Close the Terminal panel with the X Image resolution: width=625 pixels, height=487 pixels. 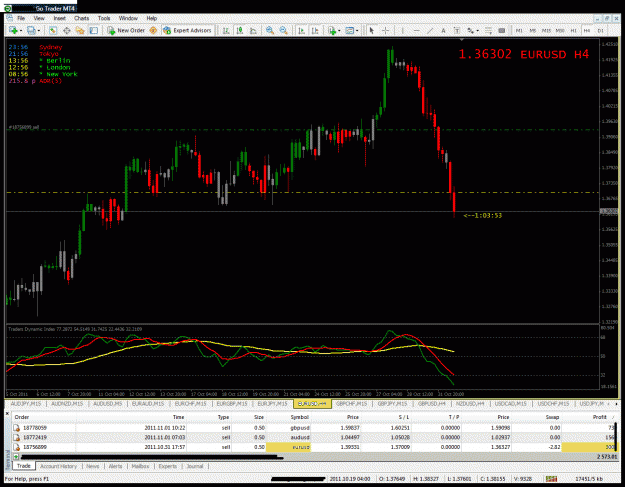click(x=7, y=414)
